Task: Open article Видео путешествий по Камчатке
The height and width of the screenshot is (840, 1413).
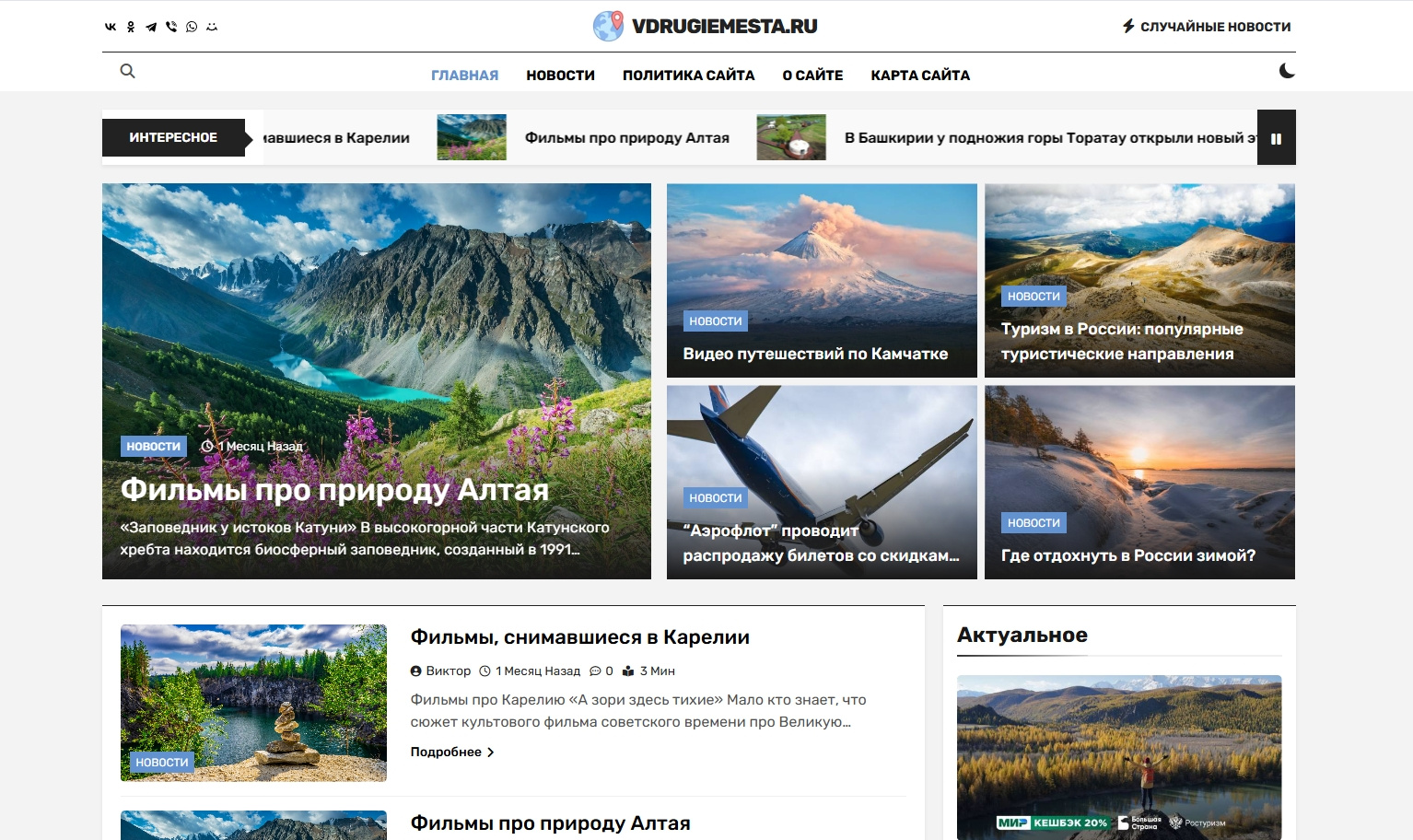Action: 815,354
